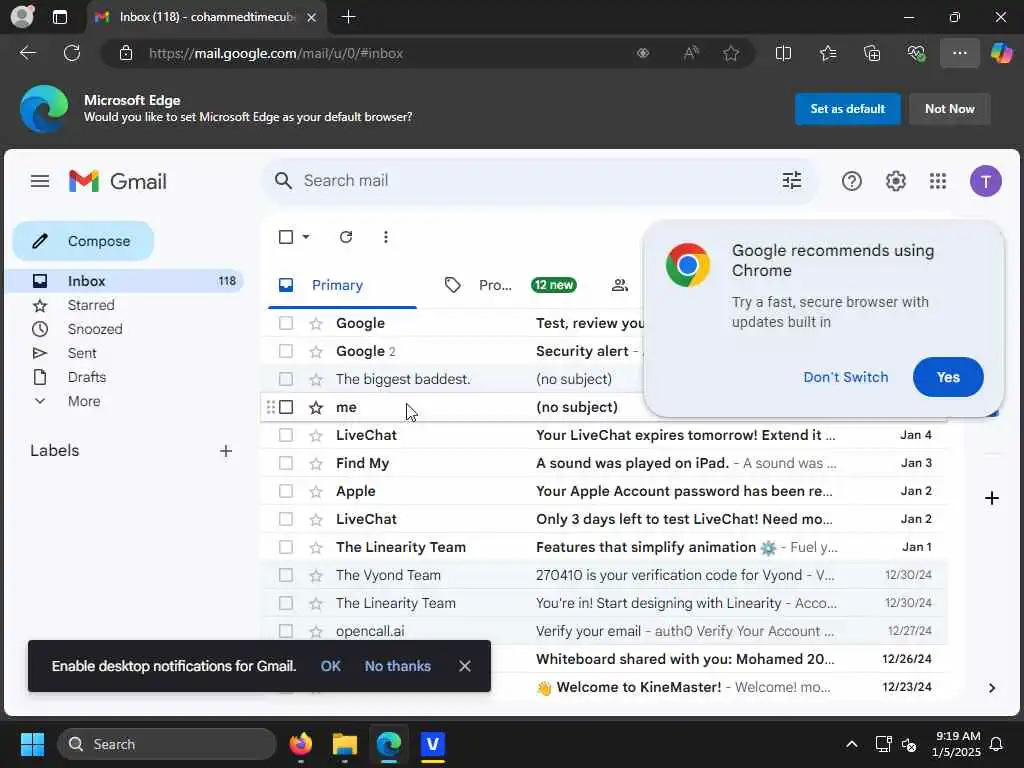Select LiveChat expires tomorrow email checkbox
The height and width of the screenshot is (768, 1024).
(286, 436)
